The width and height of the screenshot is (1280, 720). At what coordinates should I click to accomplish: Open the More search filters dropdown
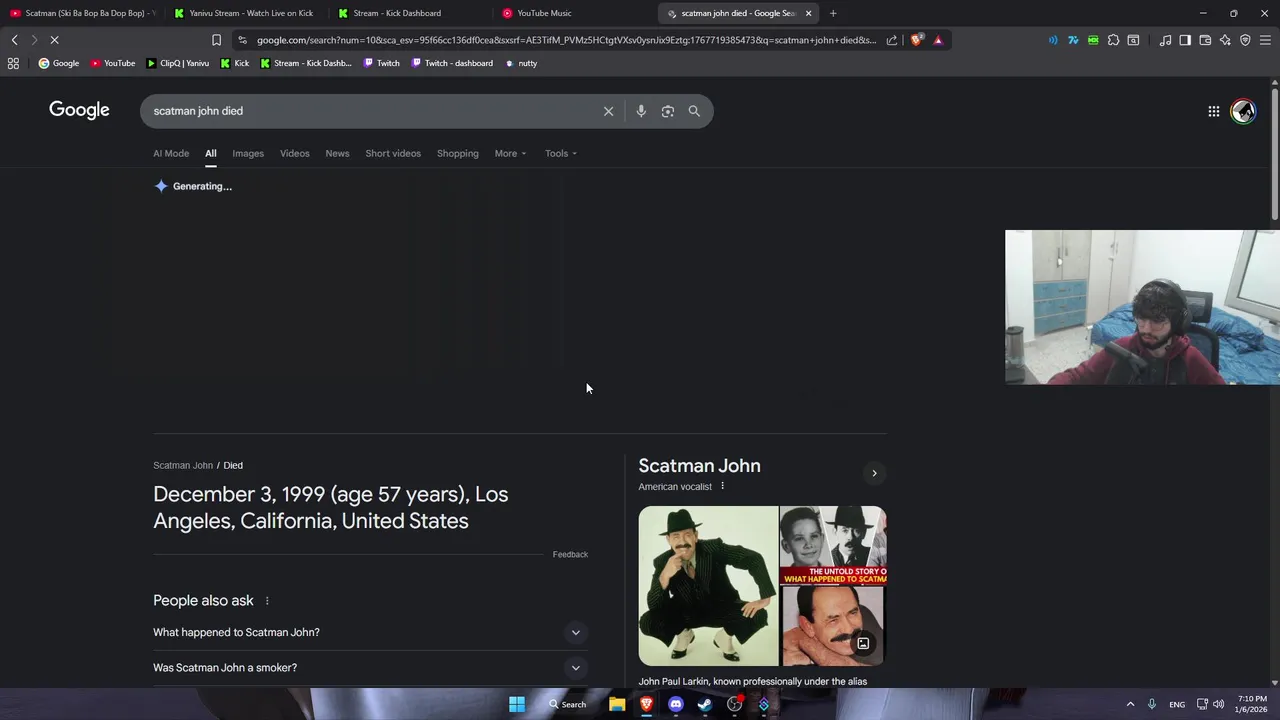510,153
